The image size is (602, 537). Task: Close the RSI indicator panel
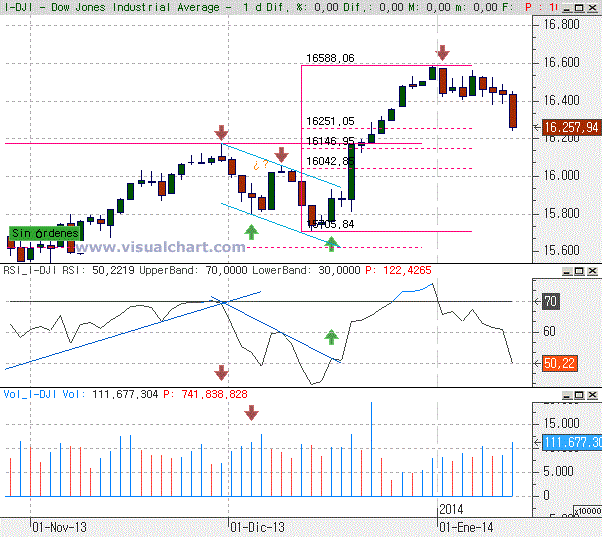(592, 271)
